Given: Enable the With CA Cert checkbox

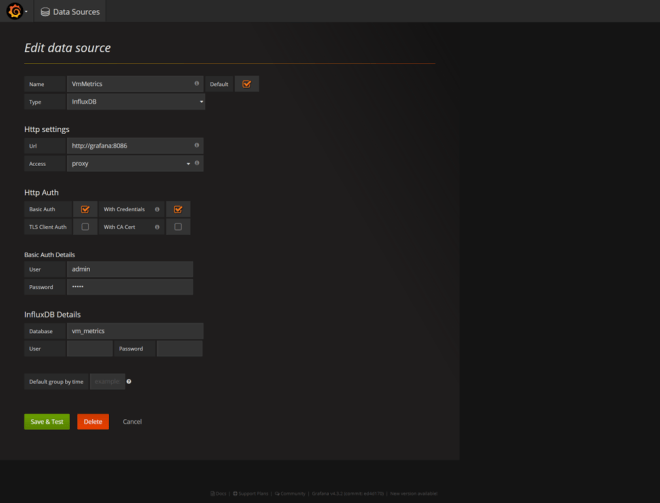Looking at the screenshot, I should [178, 227].
